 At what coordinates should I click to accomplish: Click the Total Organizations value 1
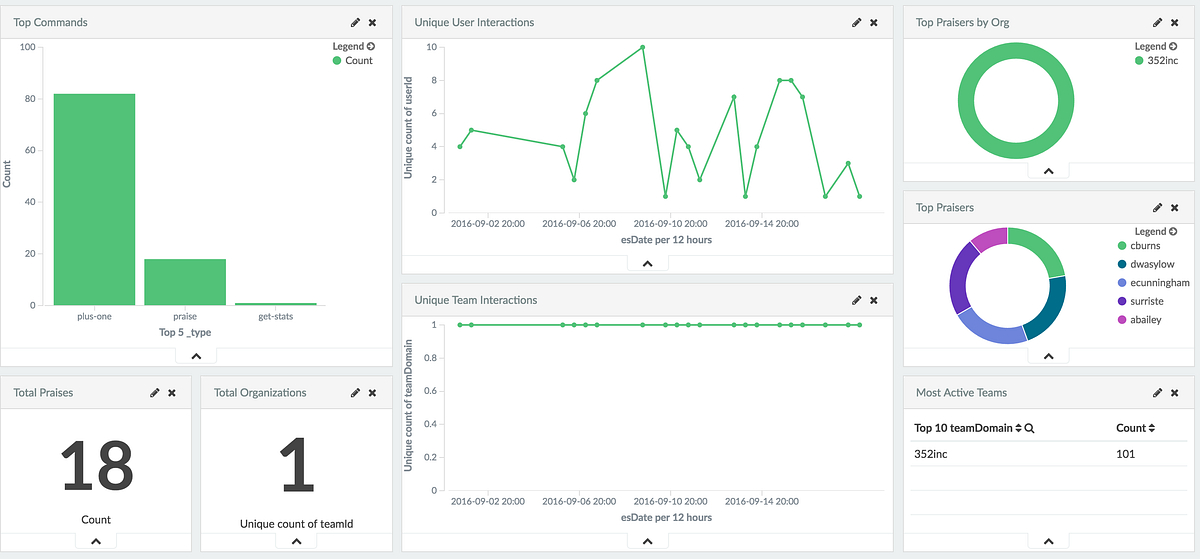[x=297, y=468]
